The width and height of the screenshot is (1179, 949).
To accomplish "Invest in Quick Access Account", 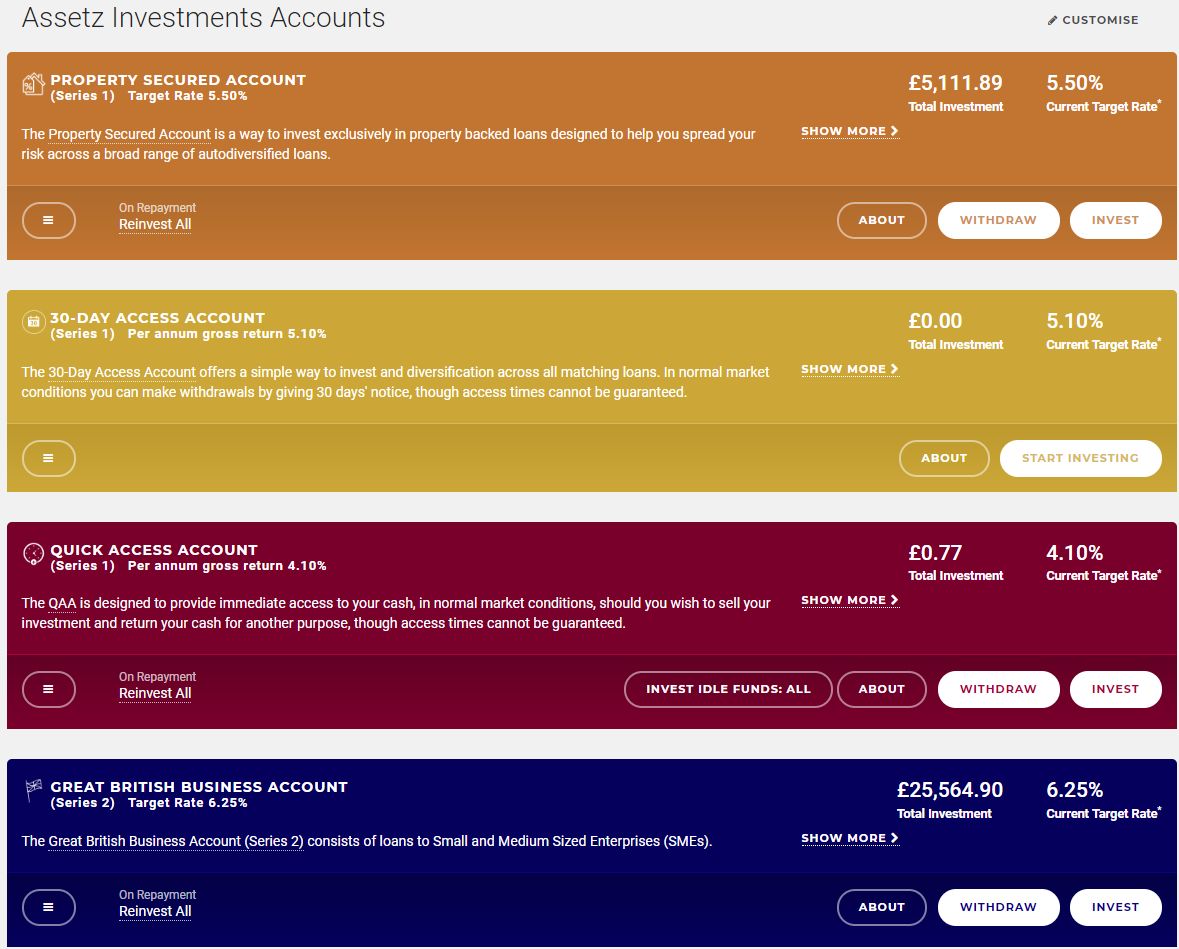I will (1115, 690).
